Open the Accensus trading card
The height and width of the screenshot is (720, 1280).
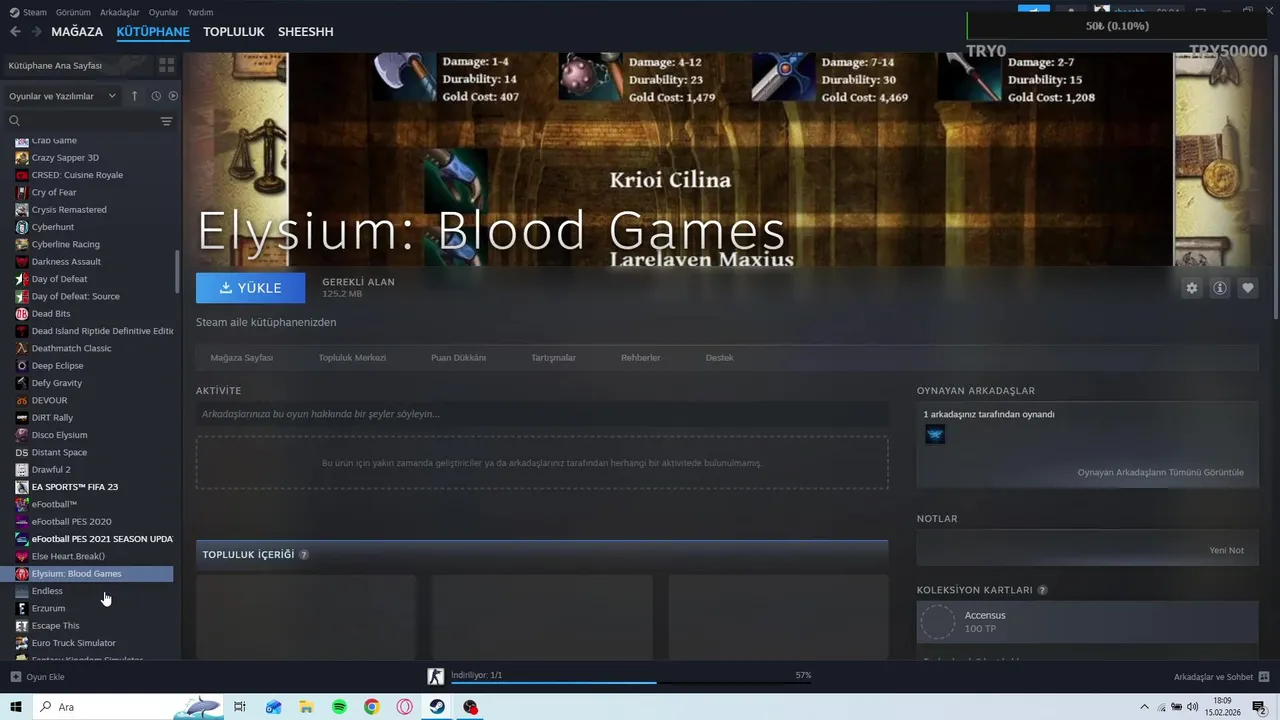[x=1087, y=622]
